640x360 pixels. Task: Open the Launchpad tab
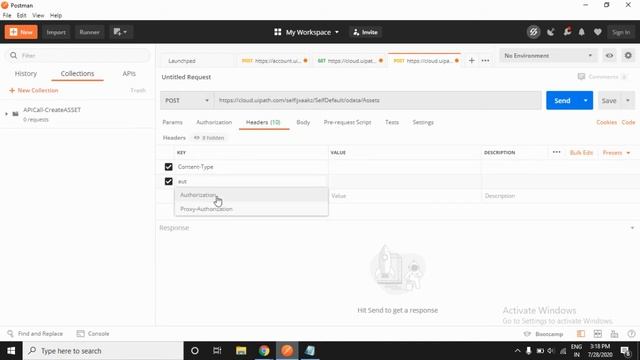pyautogui.click(x=182, y=61)
